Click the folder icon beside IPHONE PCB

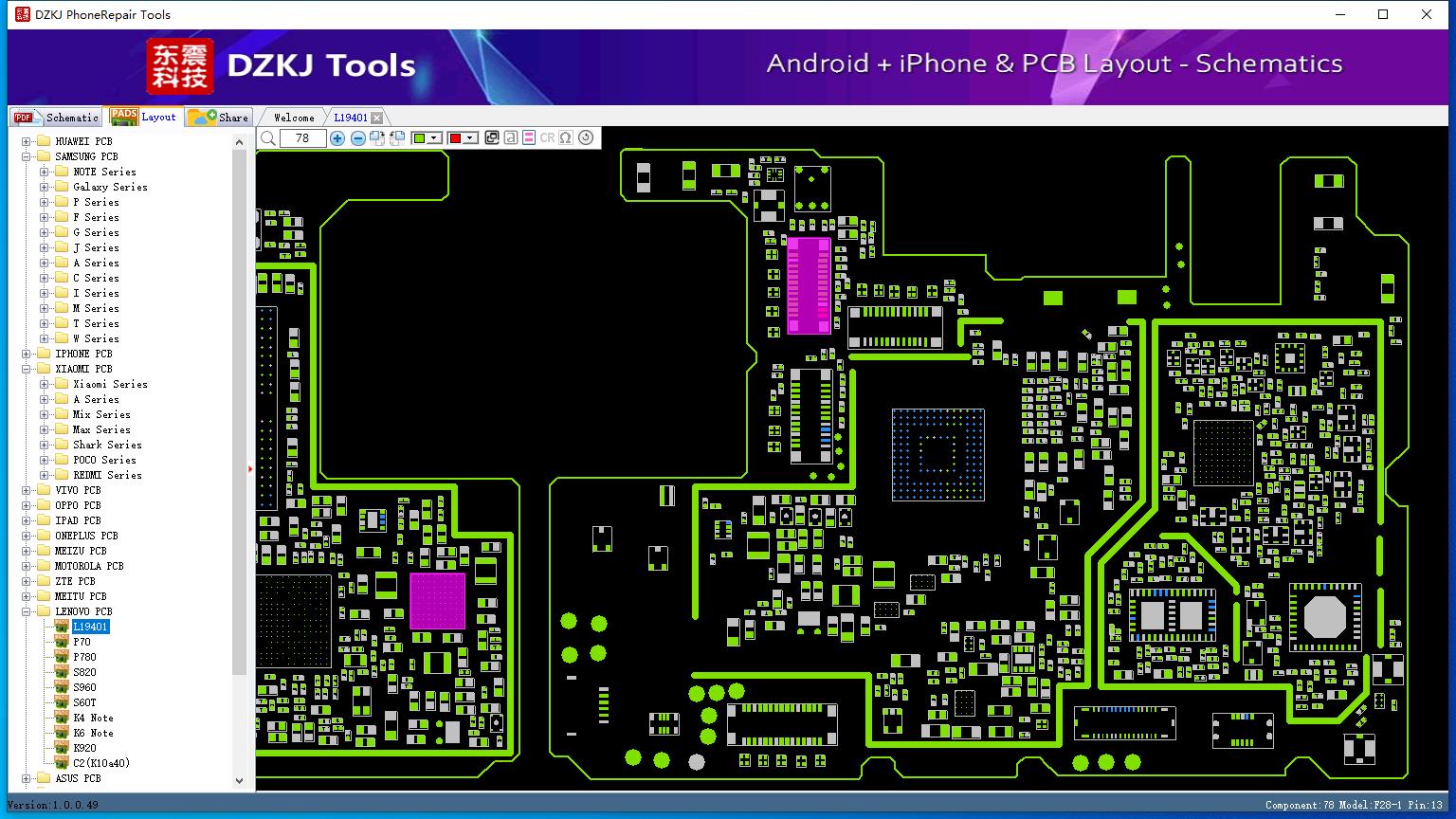[x=43, y=354]
